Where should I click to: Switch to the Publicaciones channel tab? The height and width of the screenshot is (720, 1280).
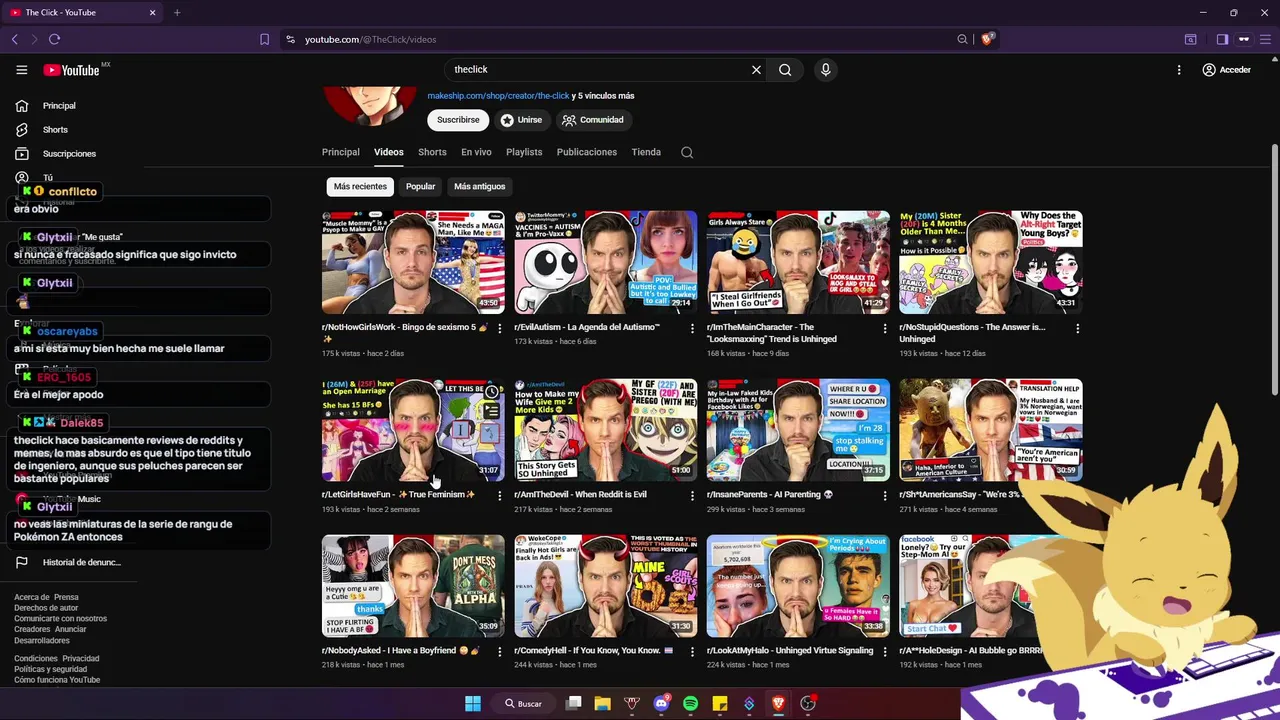[587, 152]
